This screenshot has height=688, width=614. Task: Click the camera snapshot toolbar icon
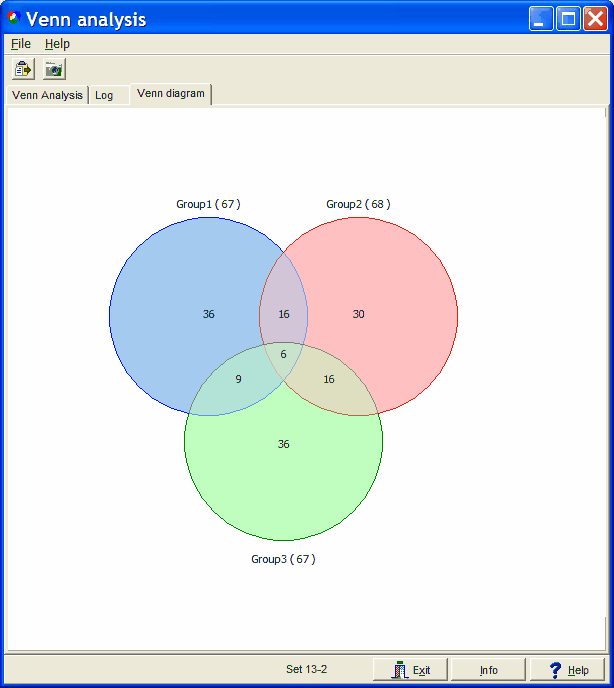tap(54, 69)
